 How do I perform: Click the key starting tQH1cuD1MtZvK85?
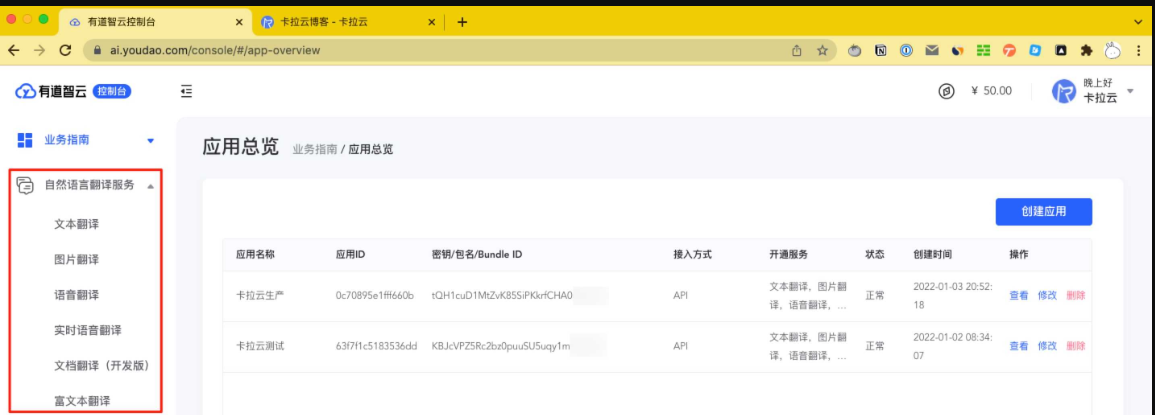[502, 295]
